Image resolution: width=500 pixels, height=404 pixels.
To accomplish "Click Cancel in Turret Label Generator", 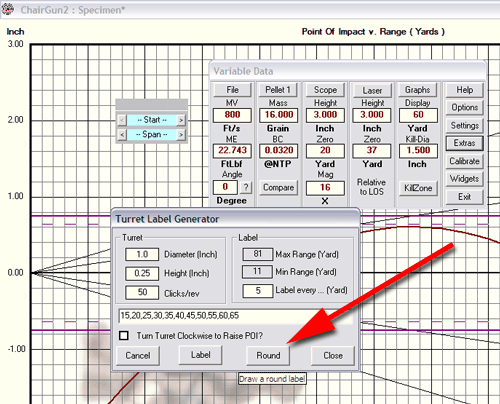I will (x=138, y=356).
